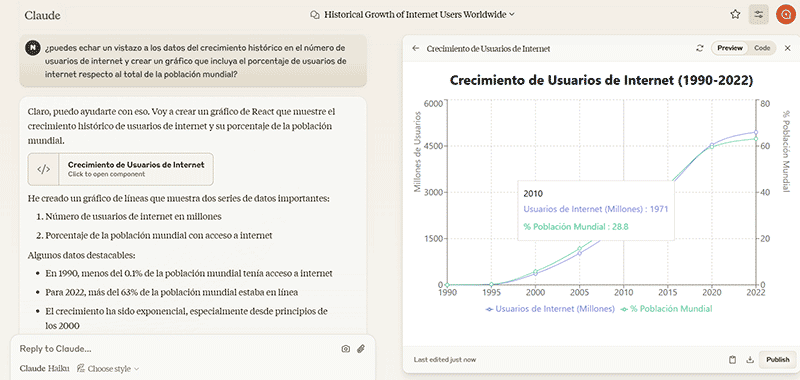Download the artifact
This screenshot has height=380, width=800.
[750, 360]
